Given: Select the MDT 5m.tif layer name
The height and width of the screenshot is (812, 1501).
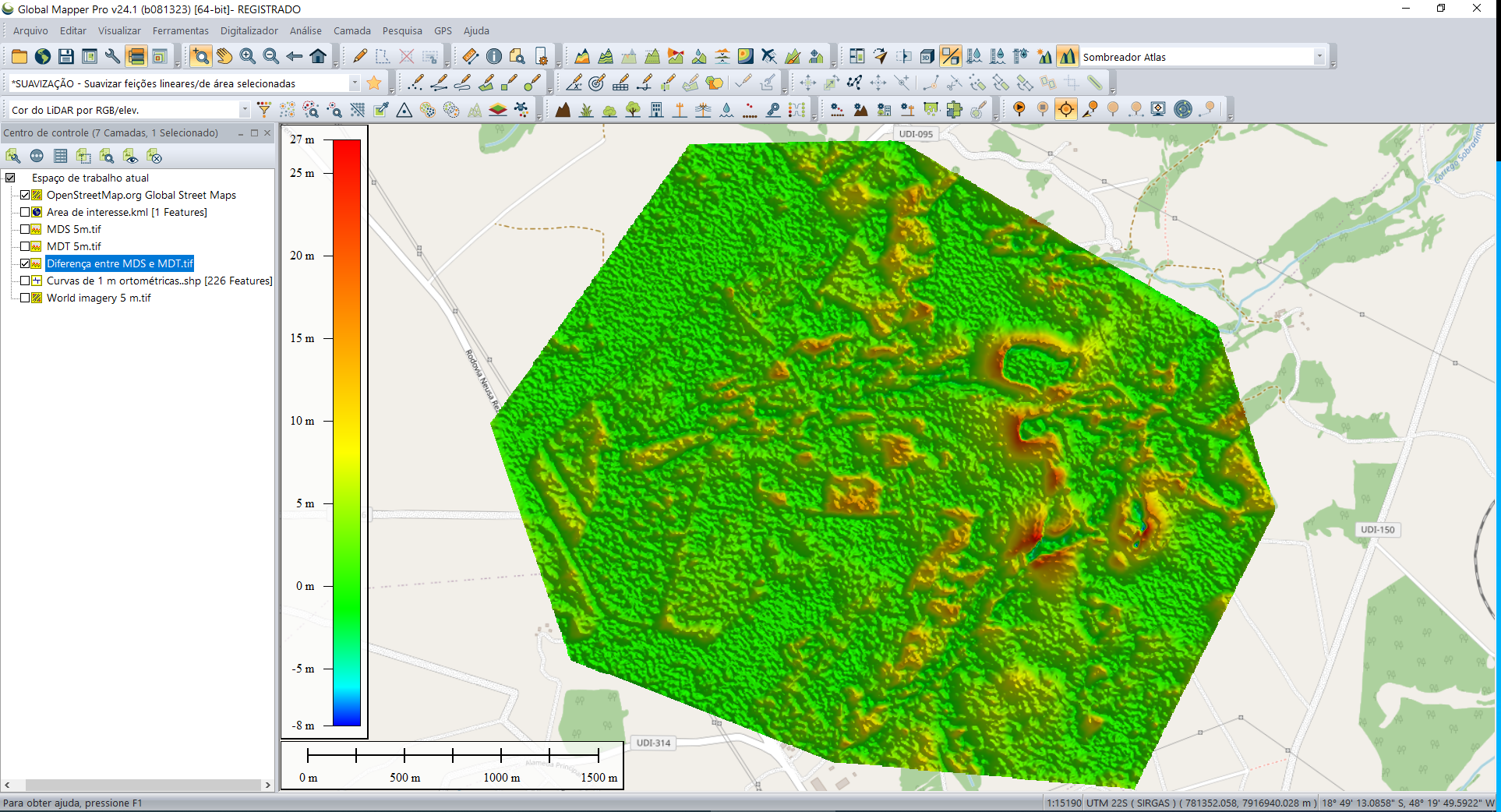Looking at the screenshot, I should (74, 246).
